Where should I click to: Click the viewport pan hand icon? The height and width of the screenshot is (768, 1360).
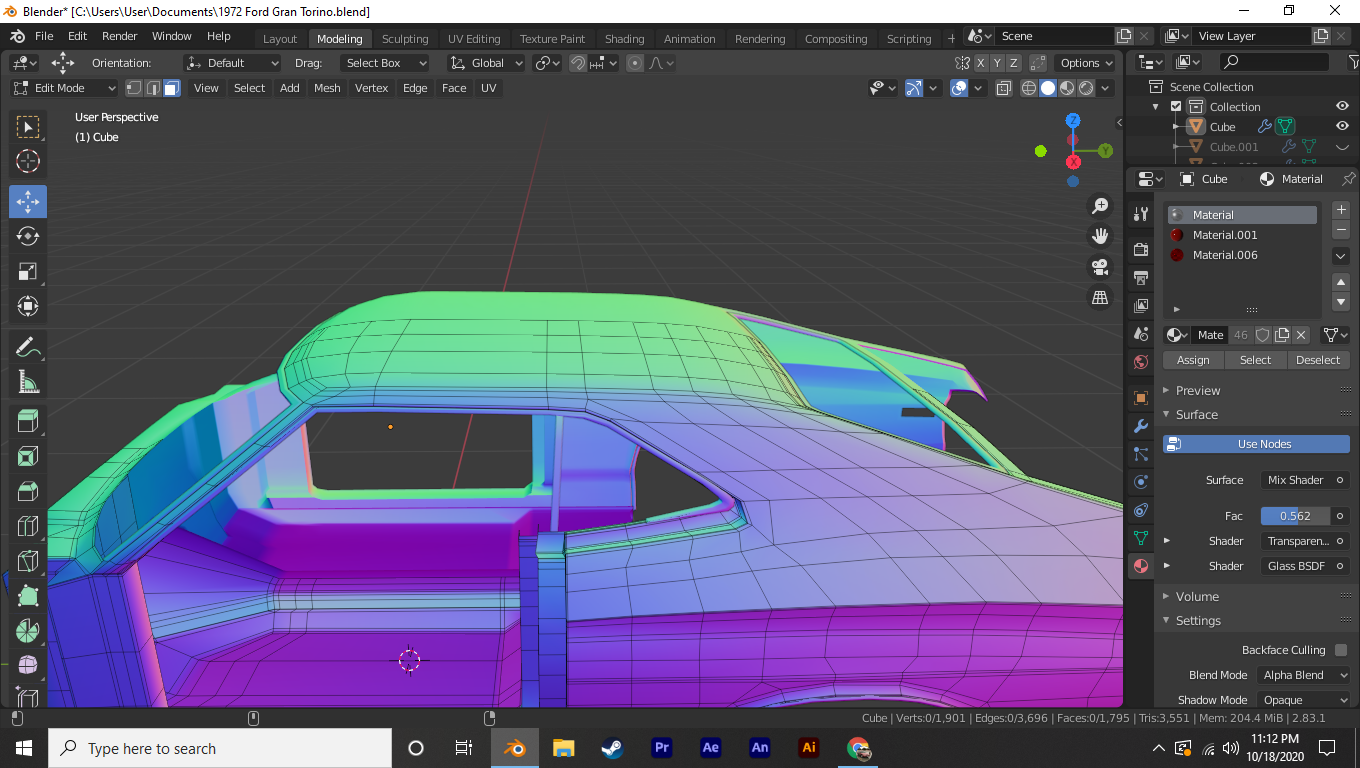1100,236
